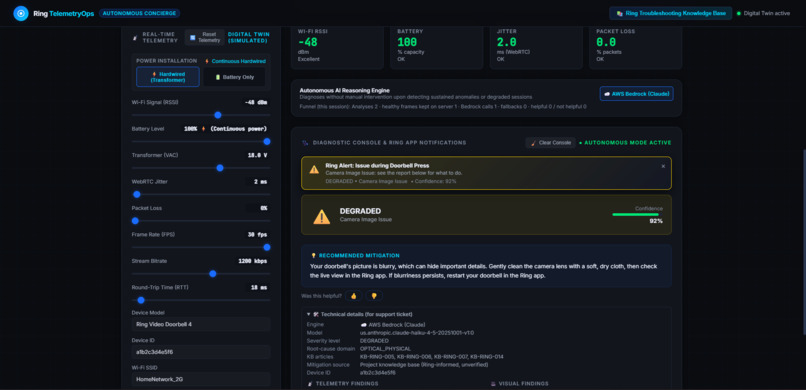Click the confidence progress bar
This screenshot has width=806, height=390.
pos(637,214)
